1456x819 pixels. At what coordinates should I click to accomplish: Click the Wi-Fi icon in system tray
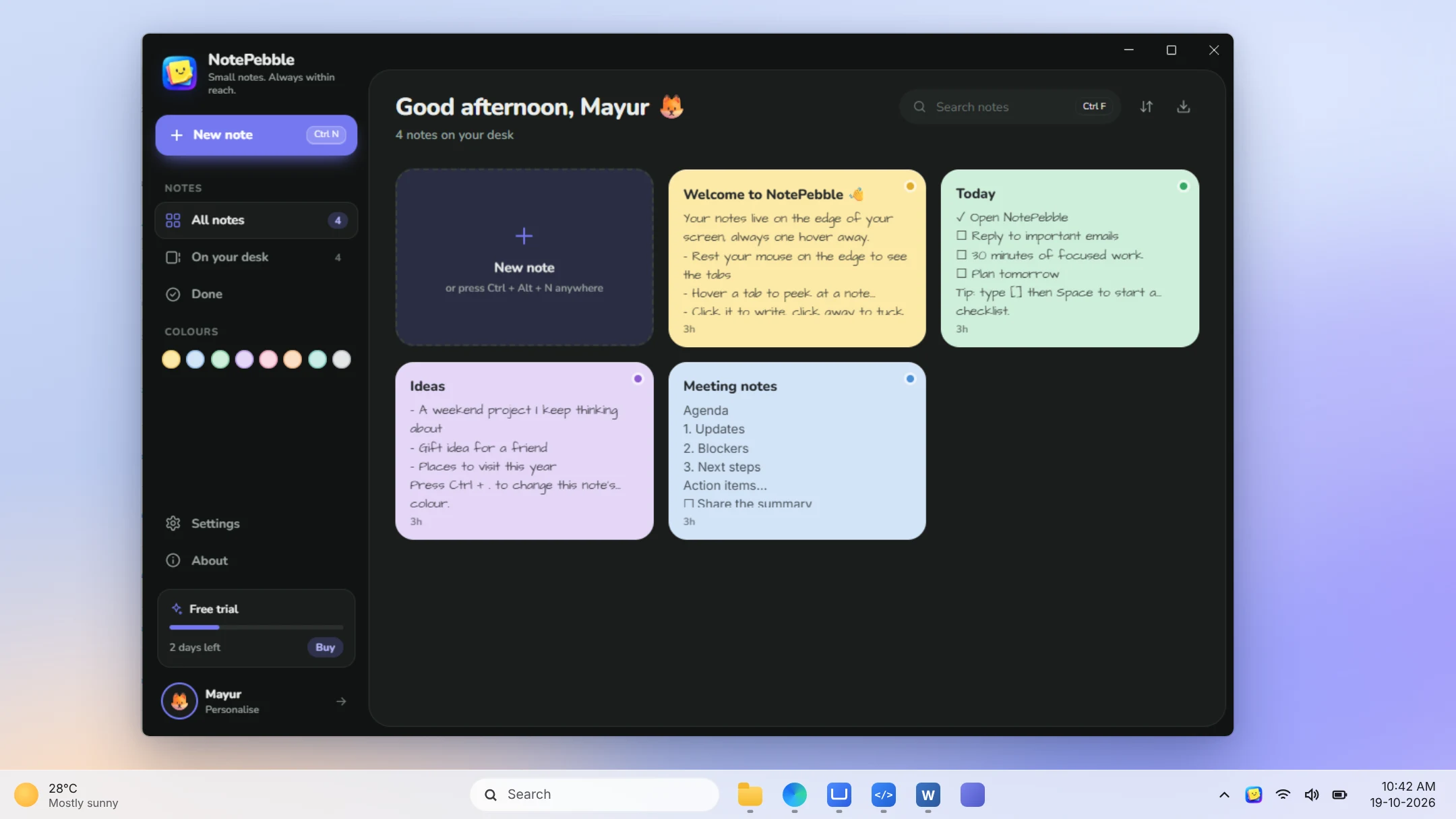(x=1283, y=795)
